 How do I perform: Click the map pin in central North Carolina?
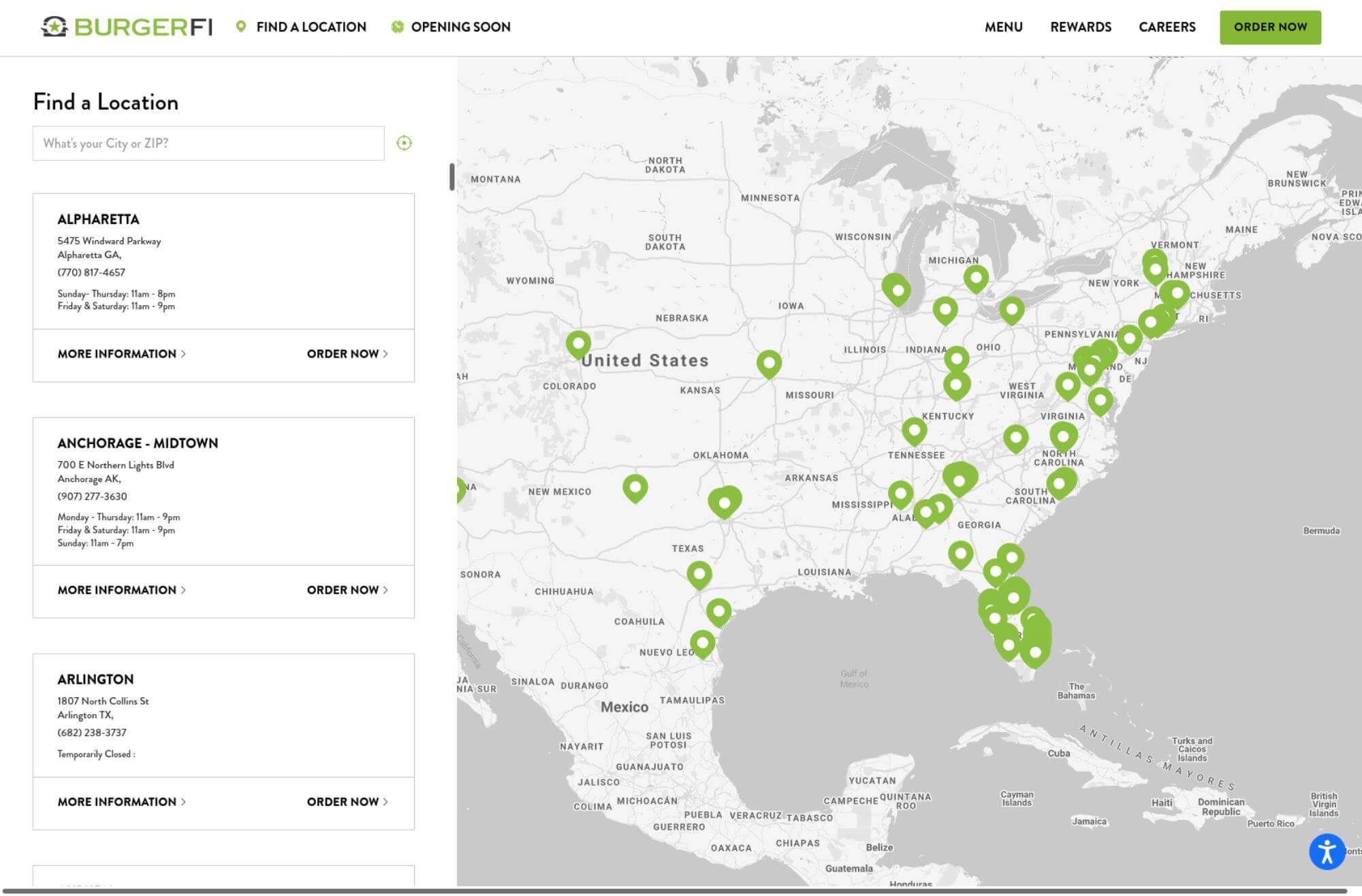coord(1063,436)
